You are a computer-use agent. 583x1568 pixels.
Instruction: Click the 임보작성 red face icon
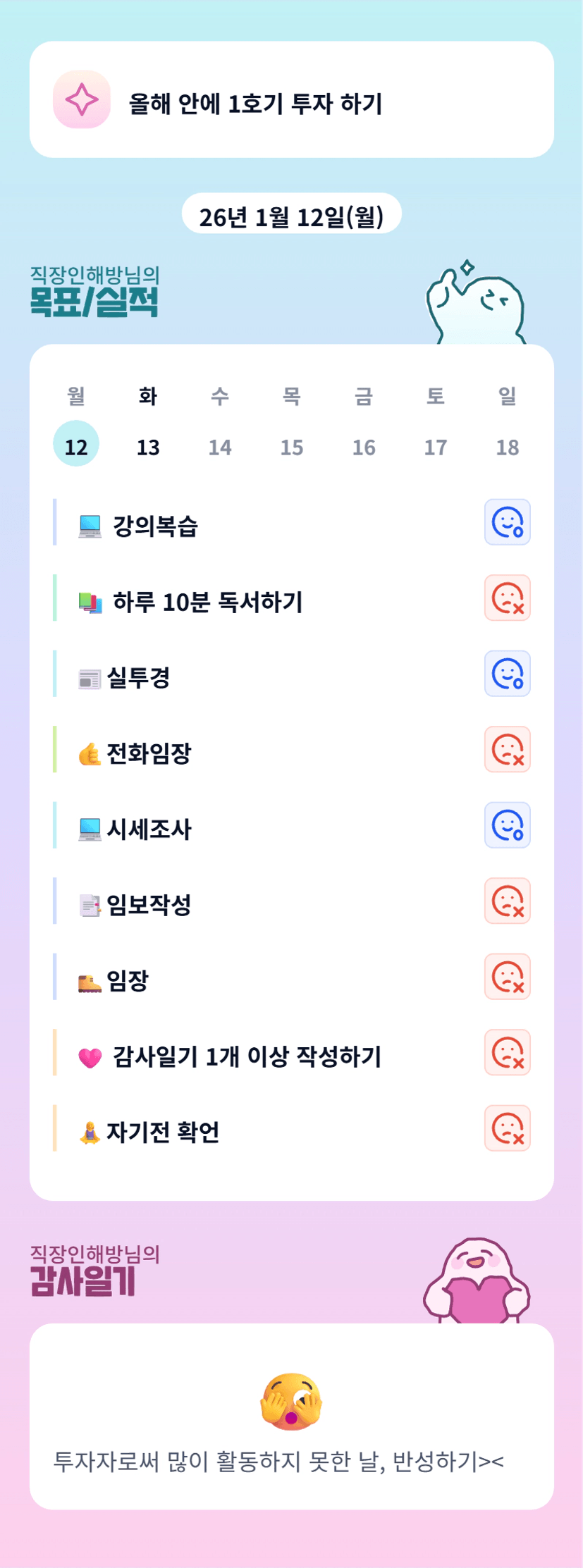(507, 901)
